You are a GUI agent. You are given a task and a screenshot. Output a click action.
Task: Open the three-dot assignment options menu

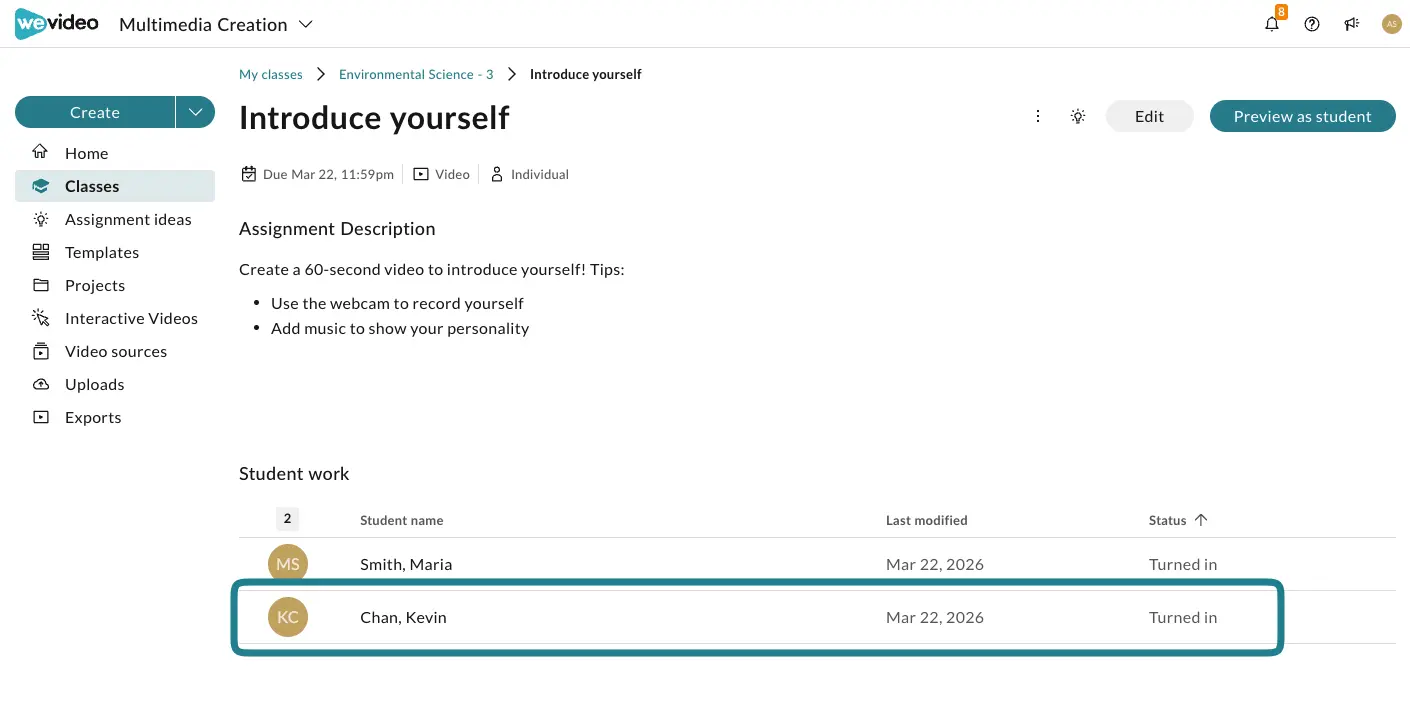(1038, 116)
